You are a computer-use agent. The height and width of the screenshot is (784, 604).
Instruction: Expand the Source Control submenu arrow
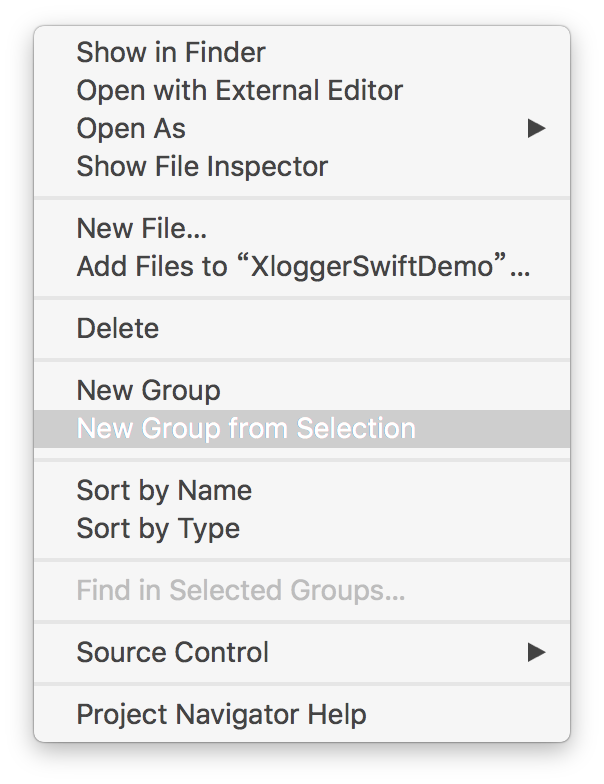(537, 652)
